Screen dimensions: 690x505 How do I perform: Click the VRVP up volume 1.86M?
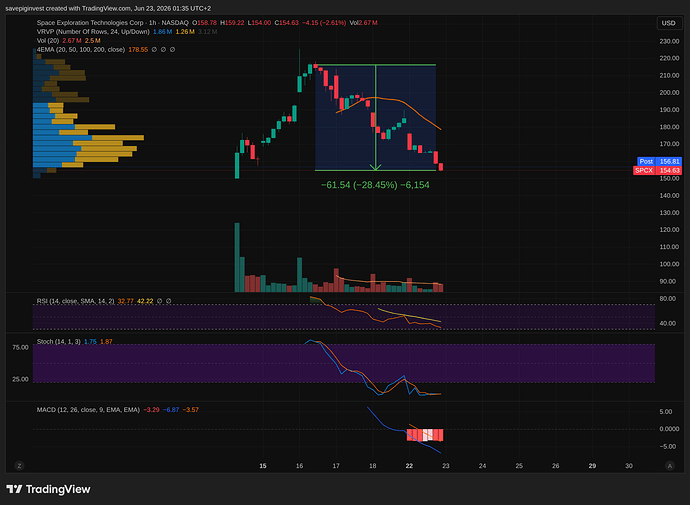coord(162,32)
